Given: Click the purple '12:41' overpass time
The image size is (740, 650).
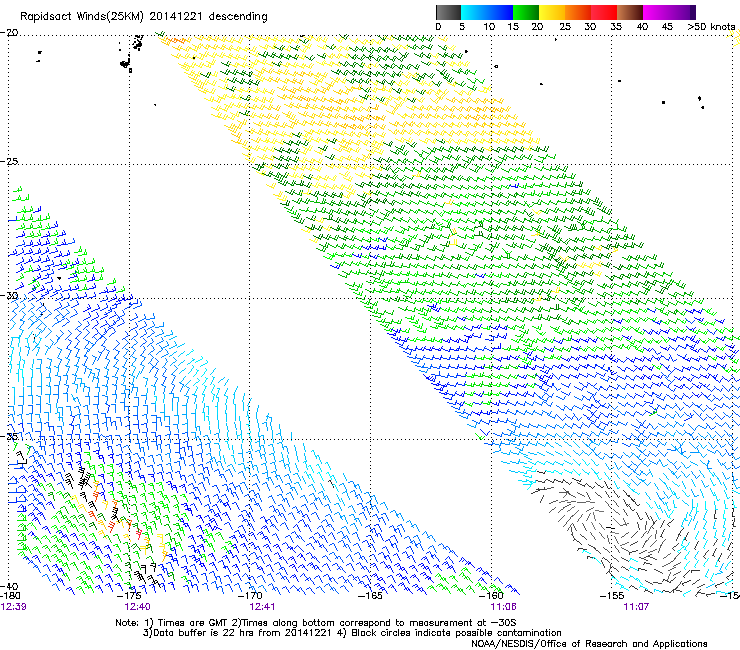Looking at the screenshot, I should [262, 607].
